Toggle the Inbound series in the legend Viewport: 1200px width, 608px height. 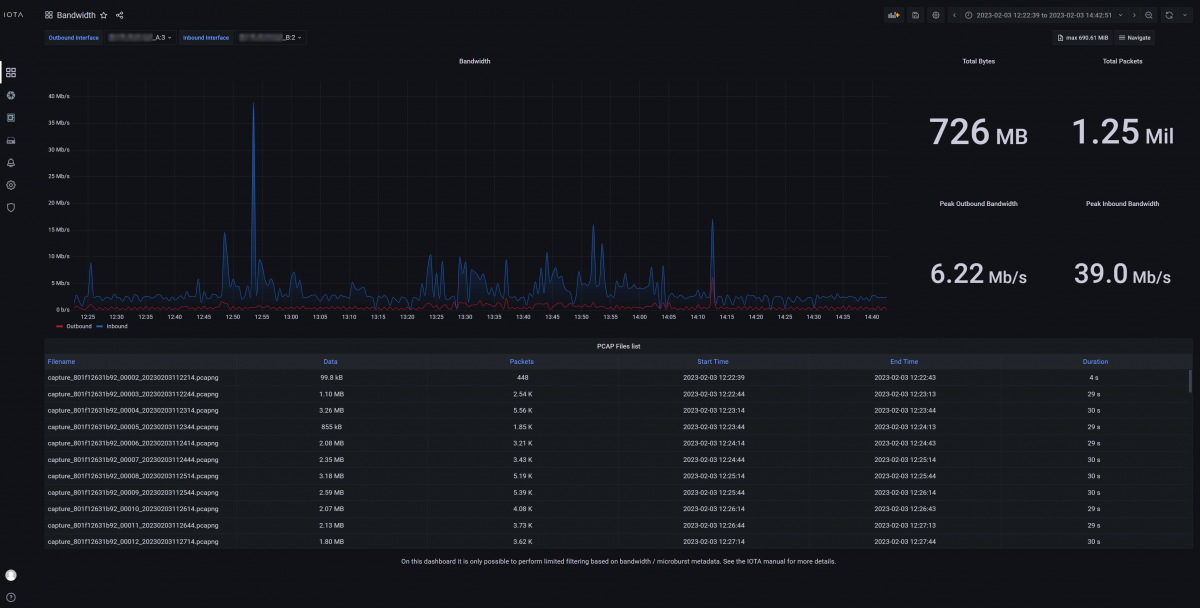pyautogui.click(x=112, y=326)
